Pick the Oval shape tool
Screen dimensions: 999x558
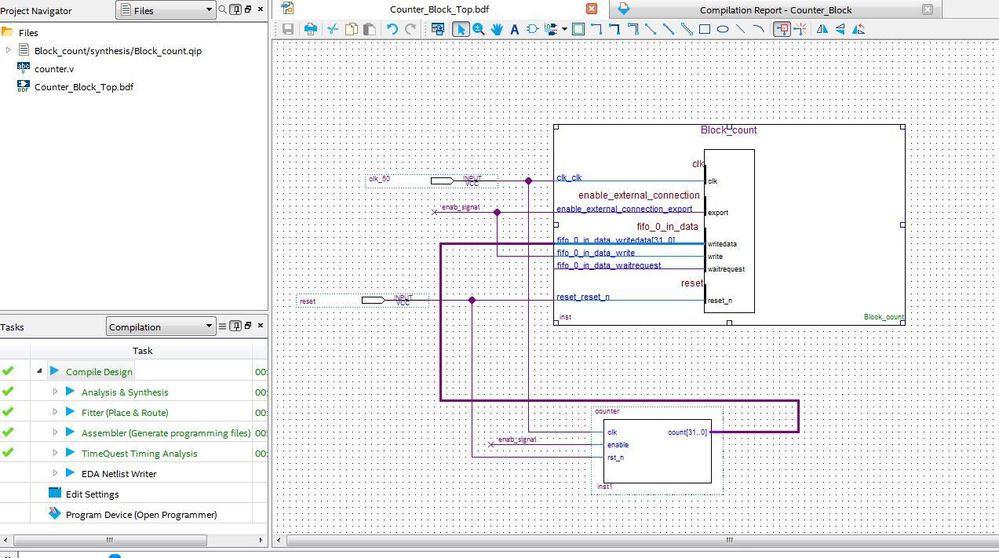[722, 30]
